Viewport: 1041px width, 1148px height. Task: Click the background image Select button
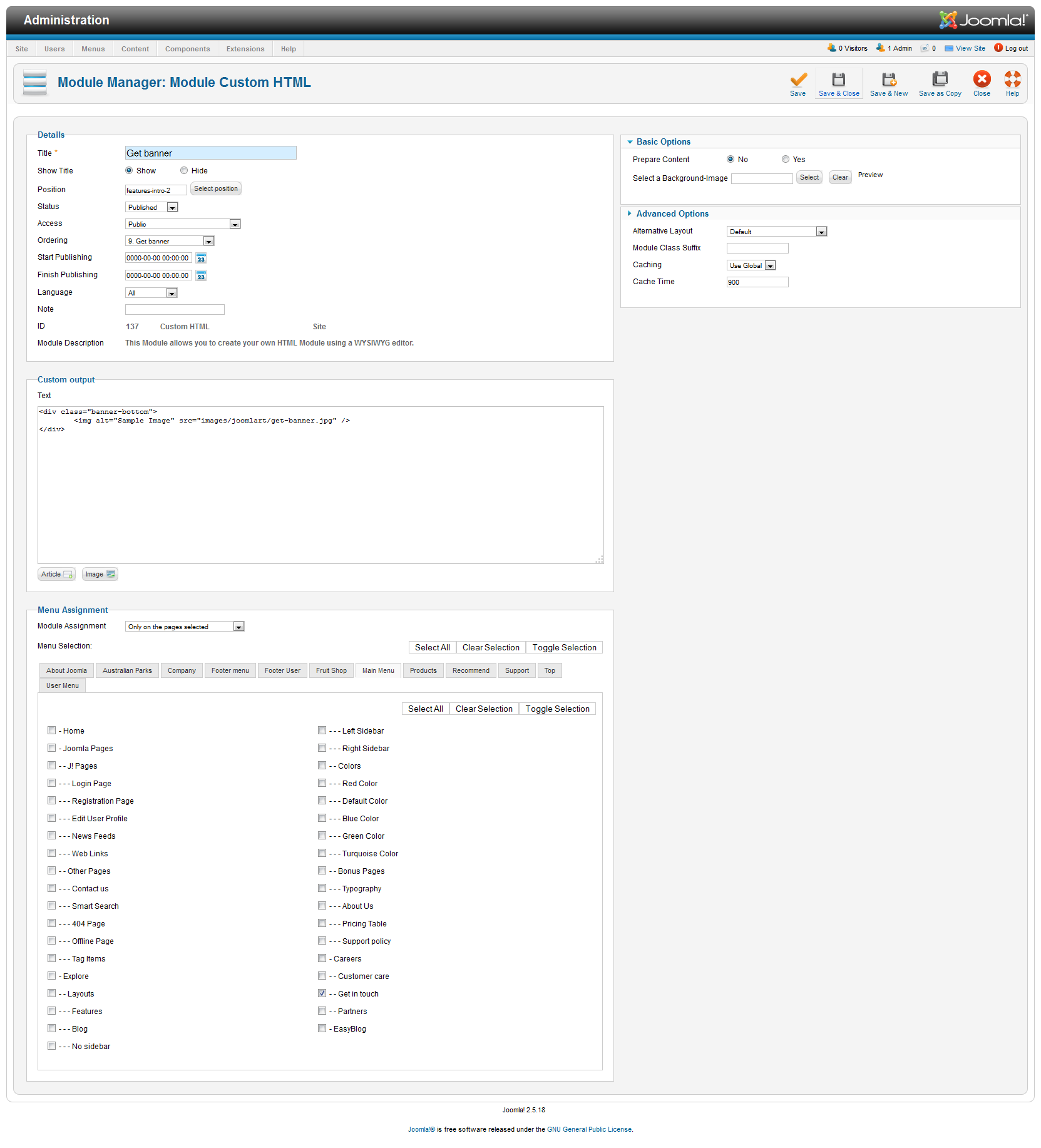[x=809, y=178]
